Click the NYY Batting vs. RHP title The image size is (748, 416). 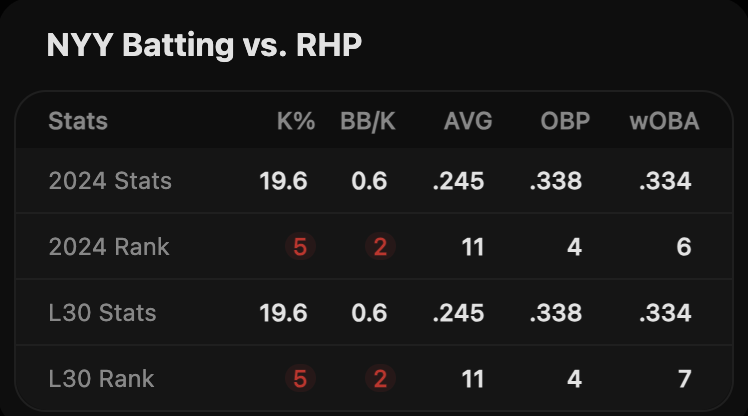204,45
